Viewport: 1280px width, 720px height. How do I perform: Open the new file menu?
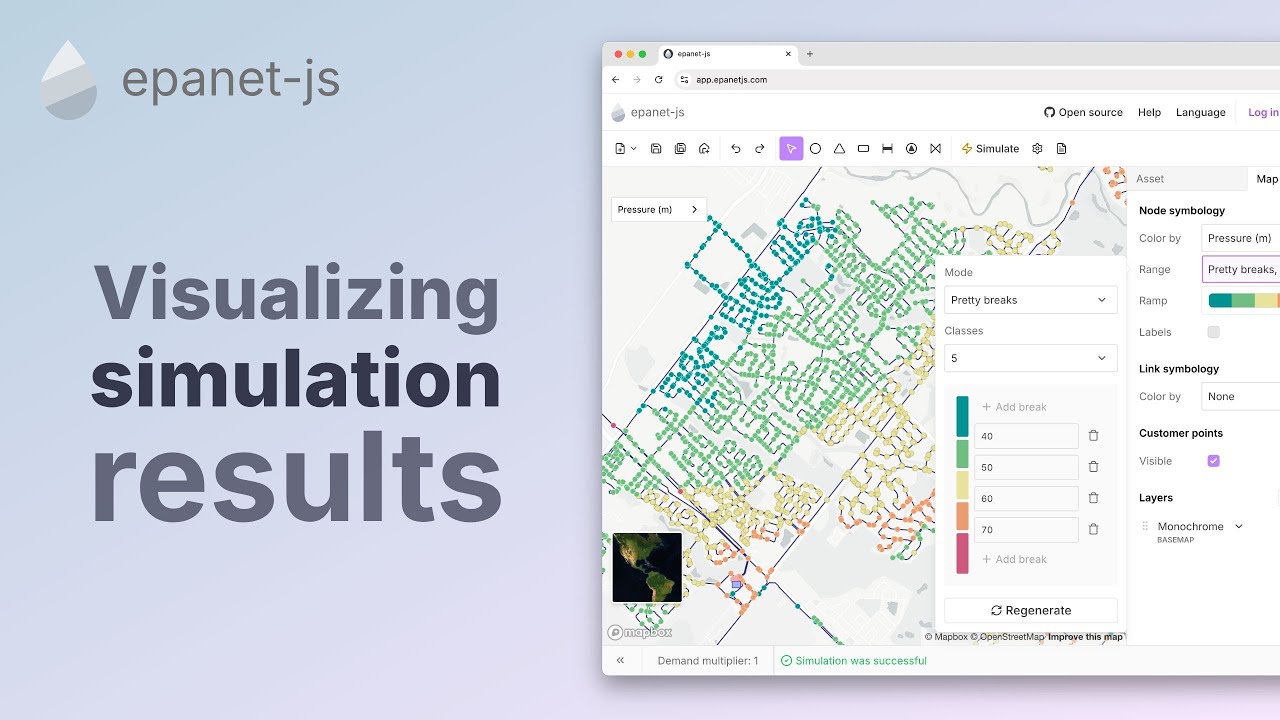click(x=625, y=148)
